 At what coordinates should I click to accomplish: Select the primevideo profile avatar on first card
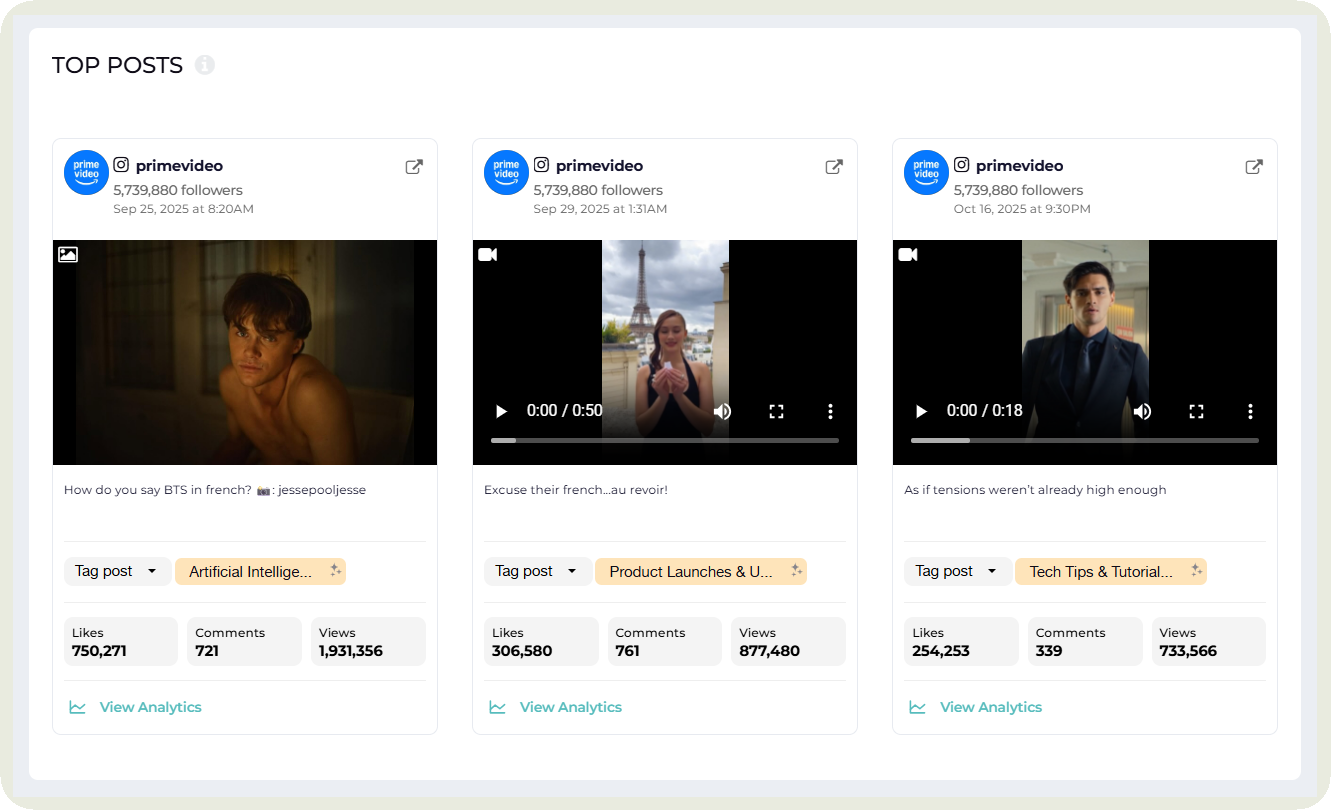86,172
